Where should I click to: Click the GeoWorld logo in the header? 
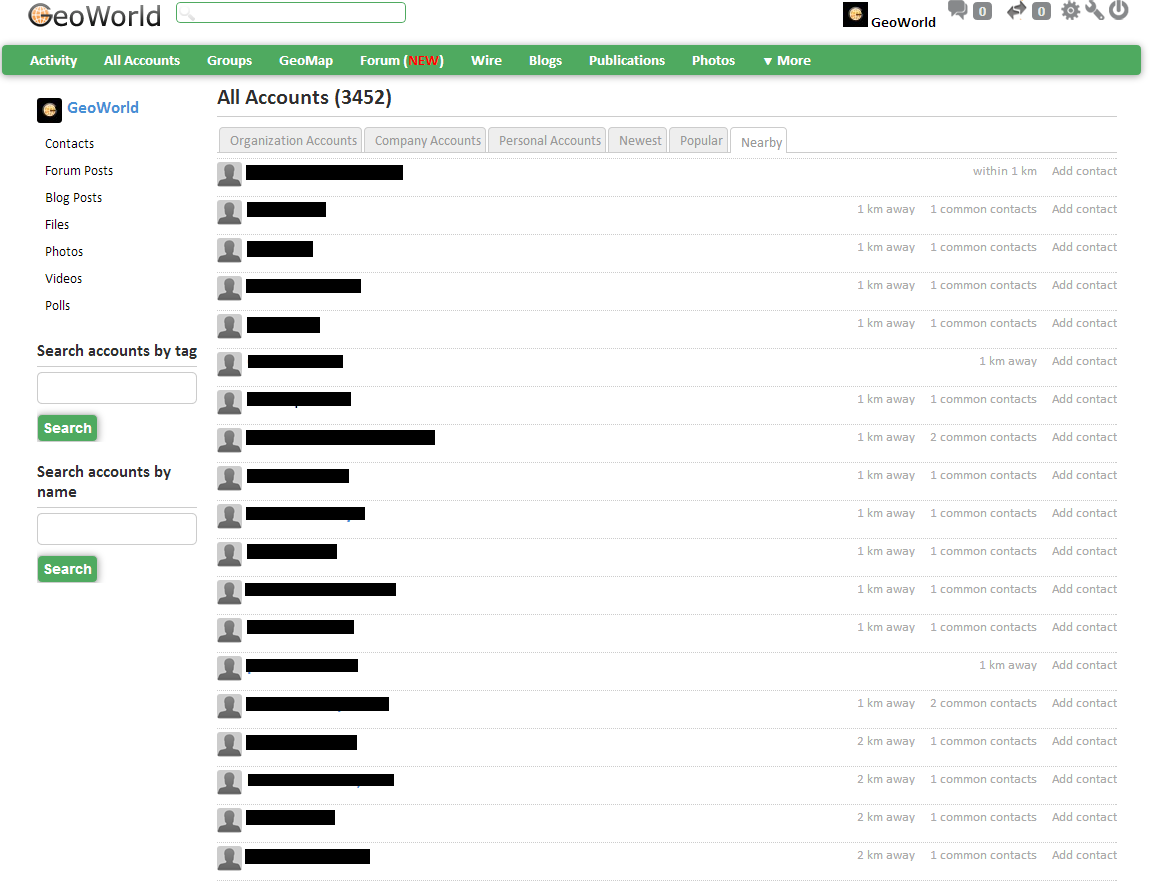[94, 15]
